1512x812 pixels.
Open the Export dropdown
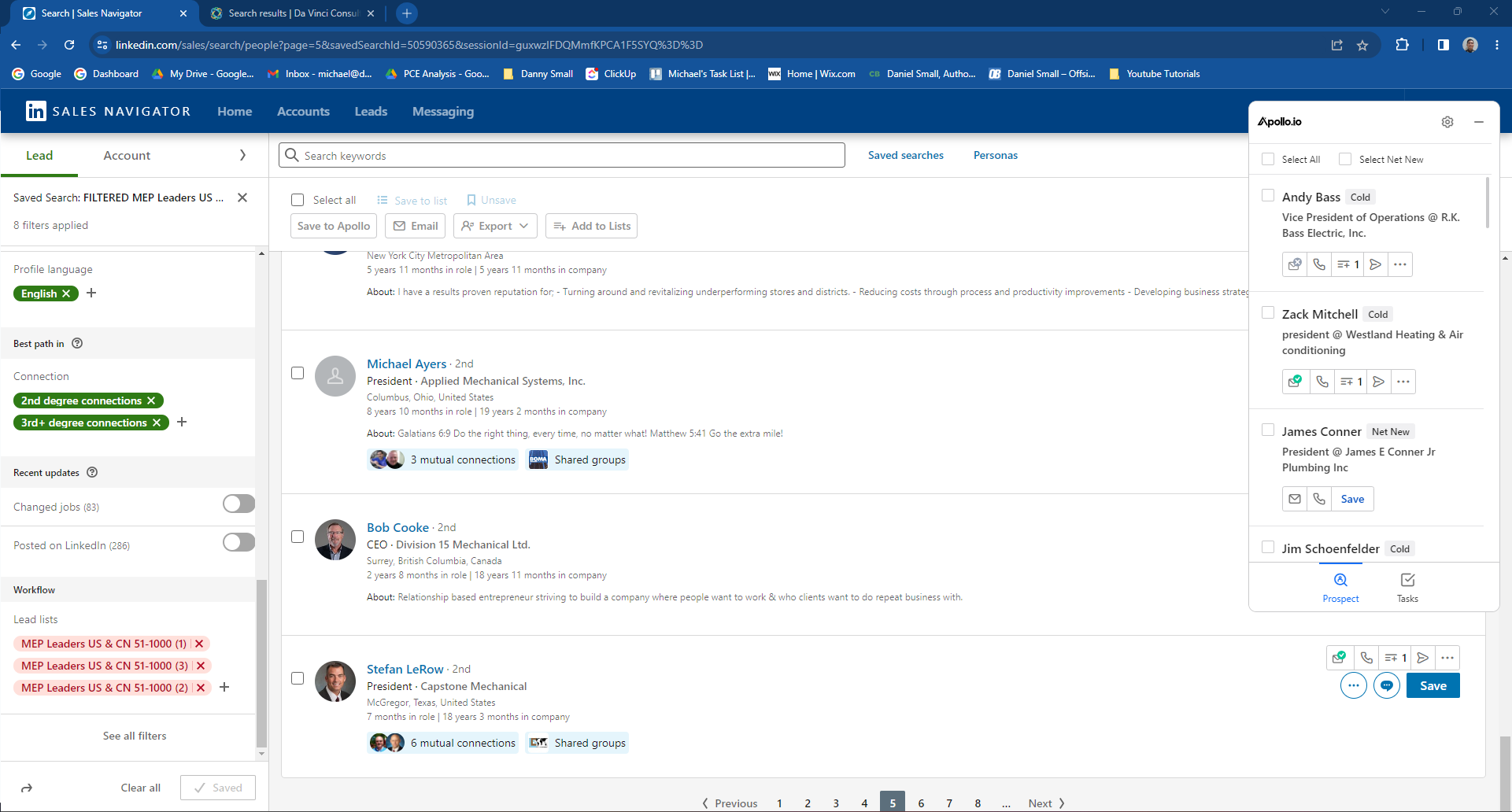coord(495,226)
